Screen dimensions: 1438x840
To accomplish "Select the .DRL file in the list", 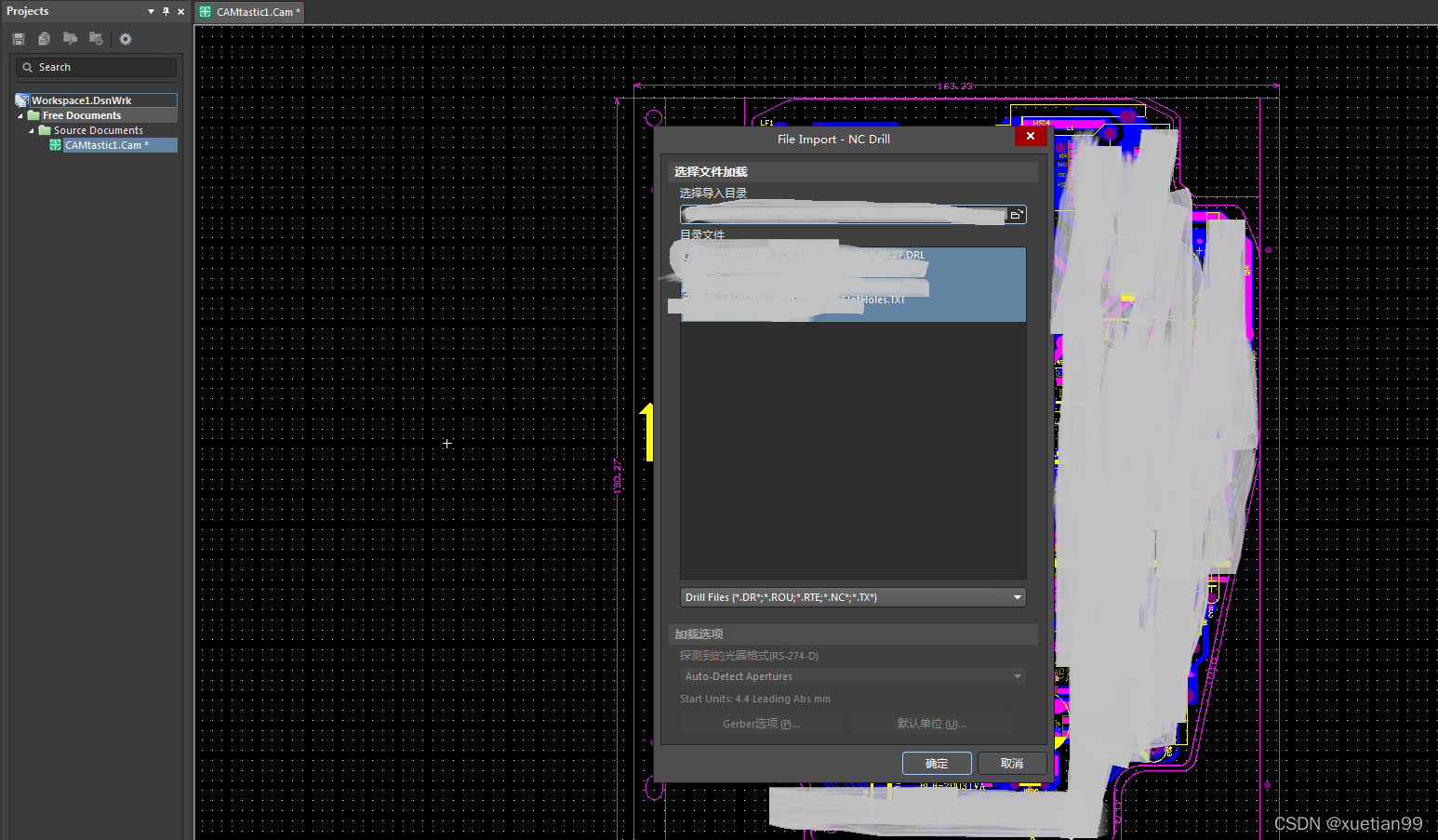I will (853, 255).
